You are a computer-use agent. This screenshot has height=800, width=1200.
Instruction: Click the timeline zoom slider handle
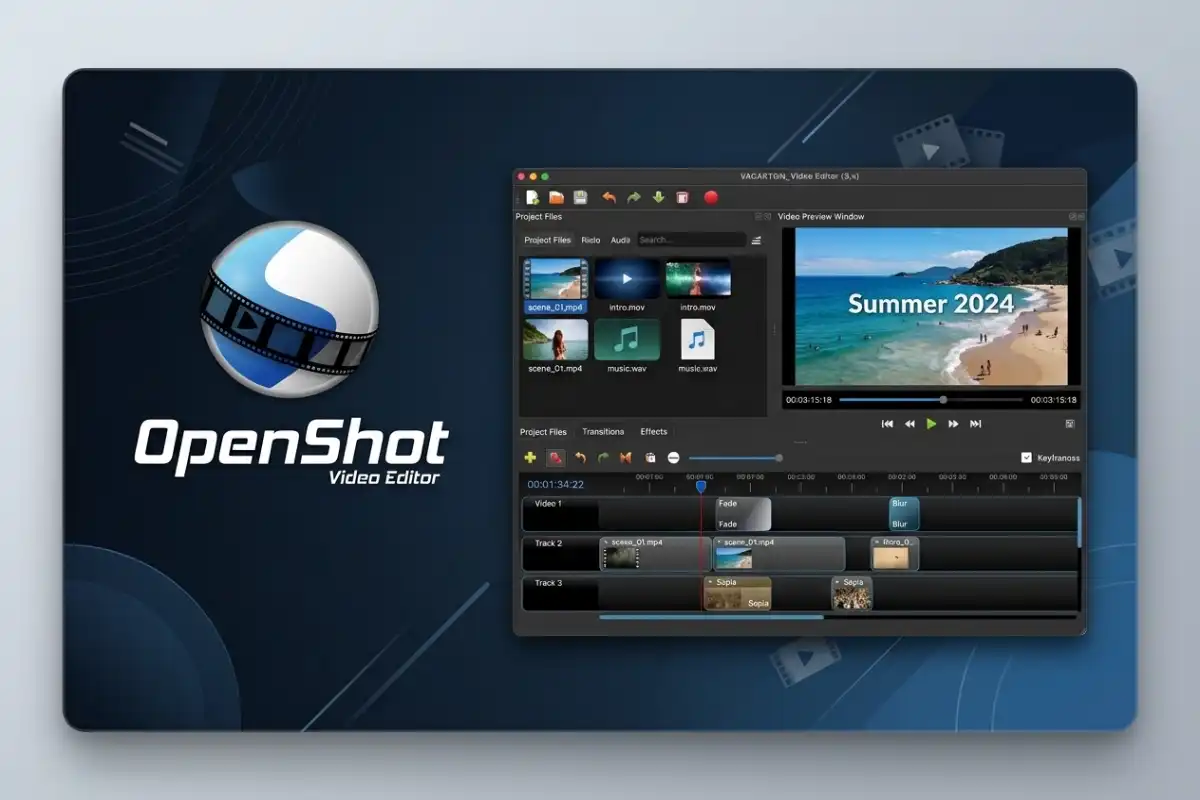(x=779, y=458)
